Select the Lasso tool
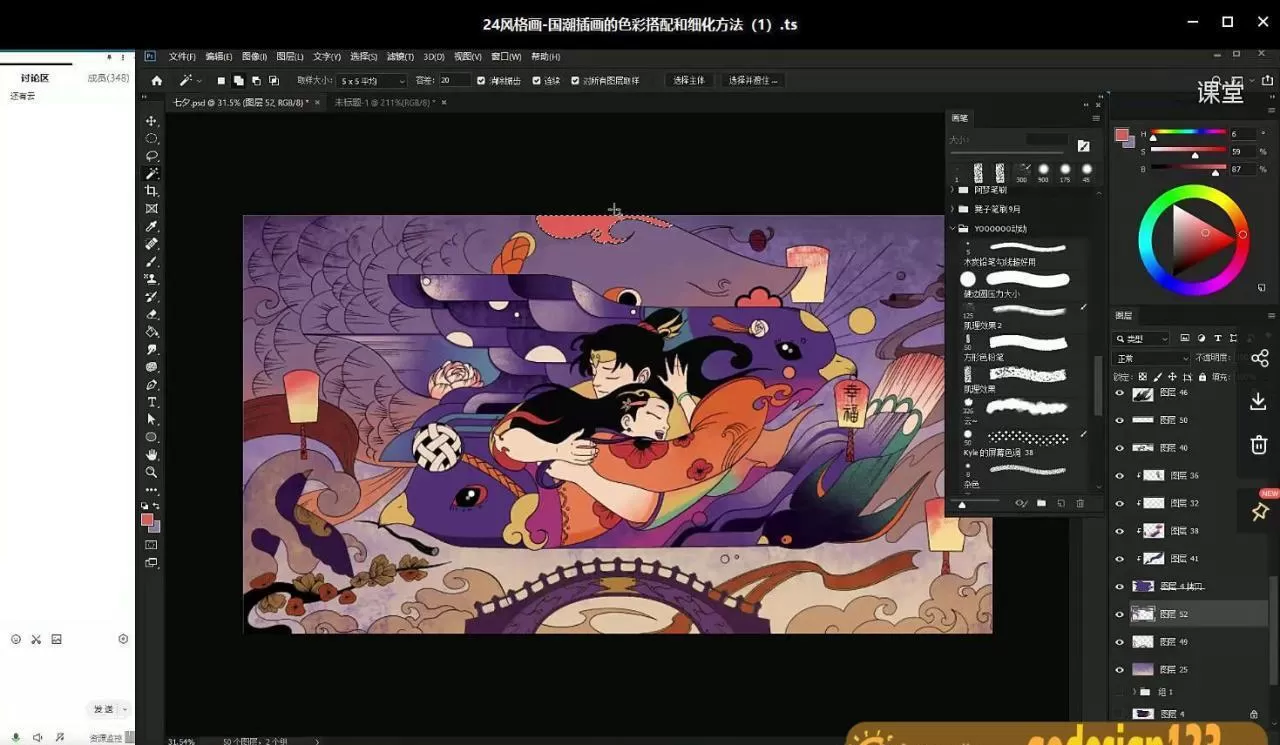This screenshot has height=745, width=1280. 152,155
